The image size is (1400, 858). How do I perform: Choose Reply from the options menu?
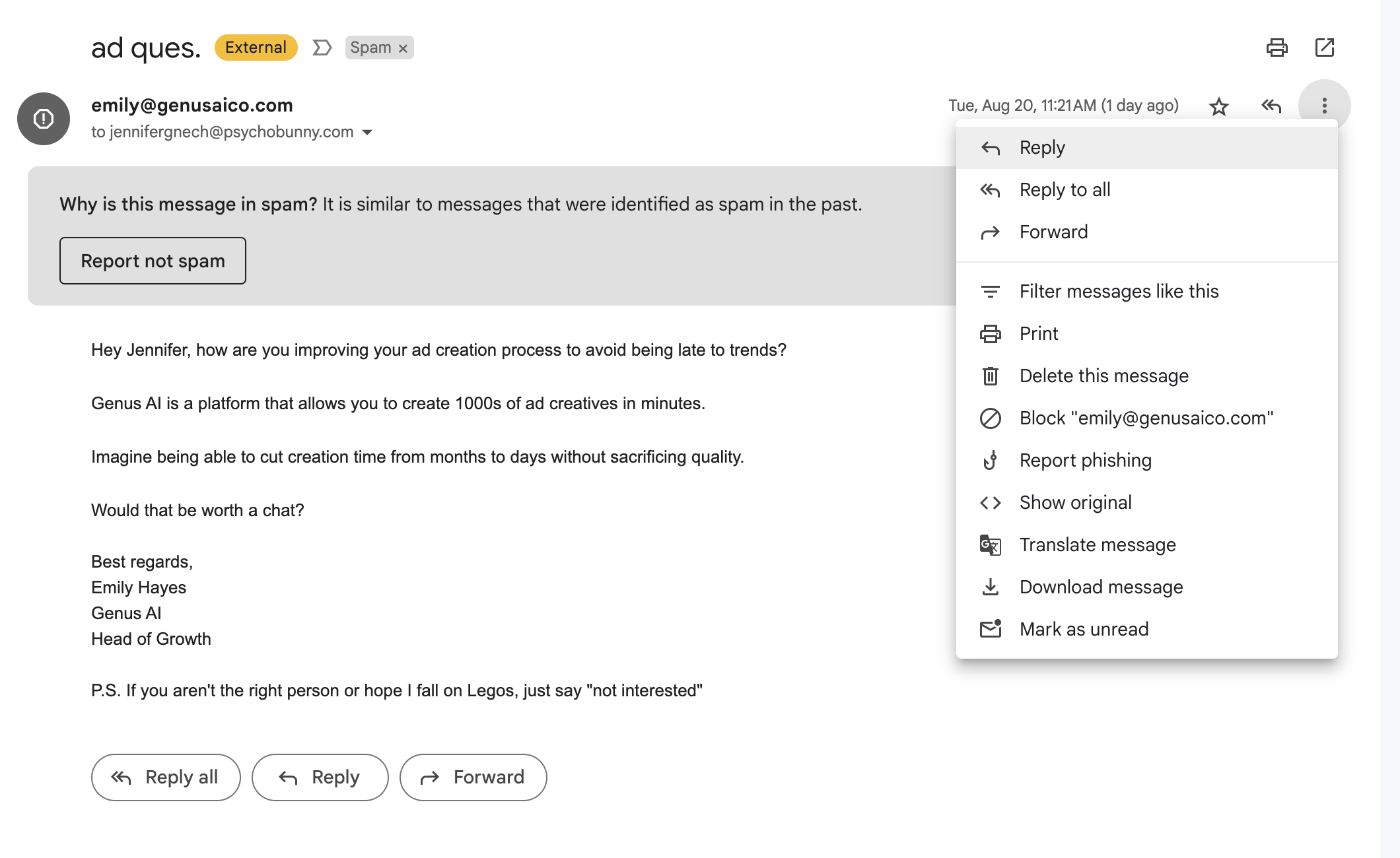[1042, 148]
